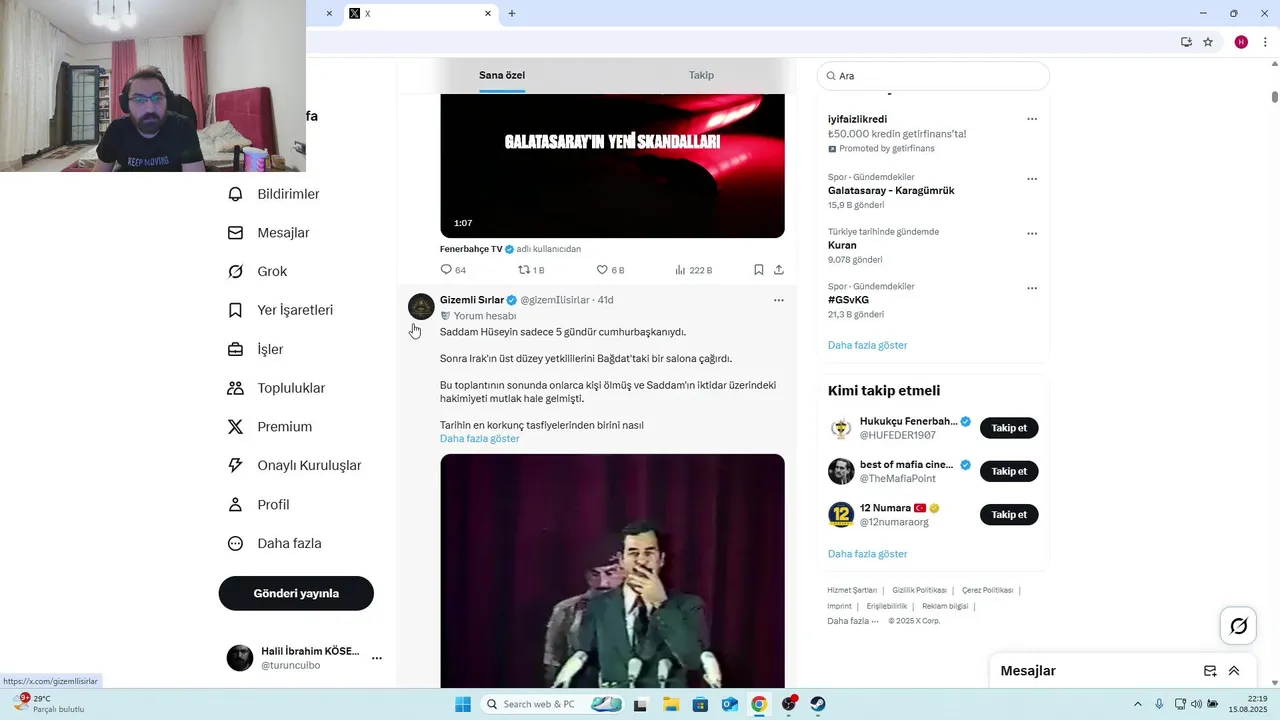Open Premium X logo icon
This screenshot has height=720, width=1280.
(x=236, y=427)
